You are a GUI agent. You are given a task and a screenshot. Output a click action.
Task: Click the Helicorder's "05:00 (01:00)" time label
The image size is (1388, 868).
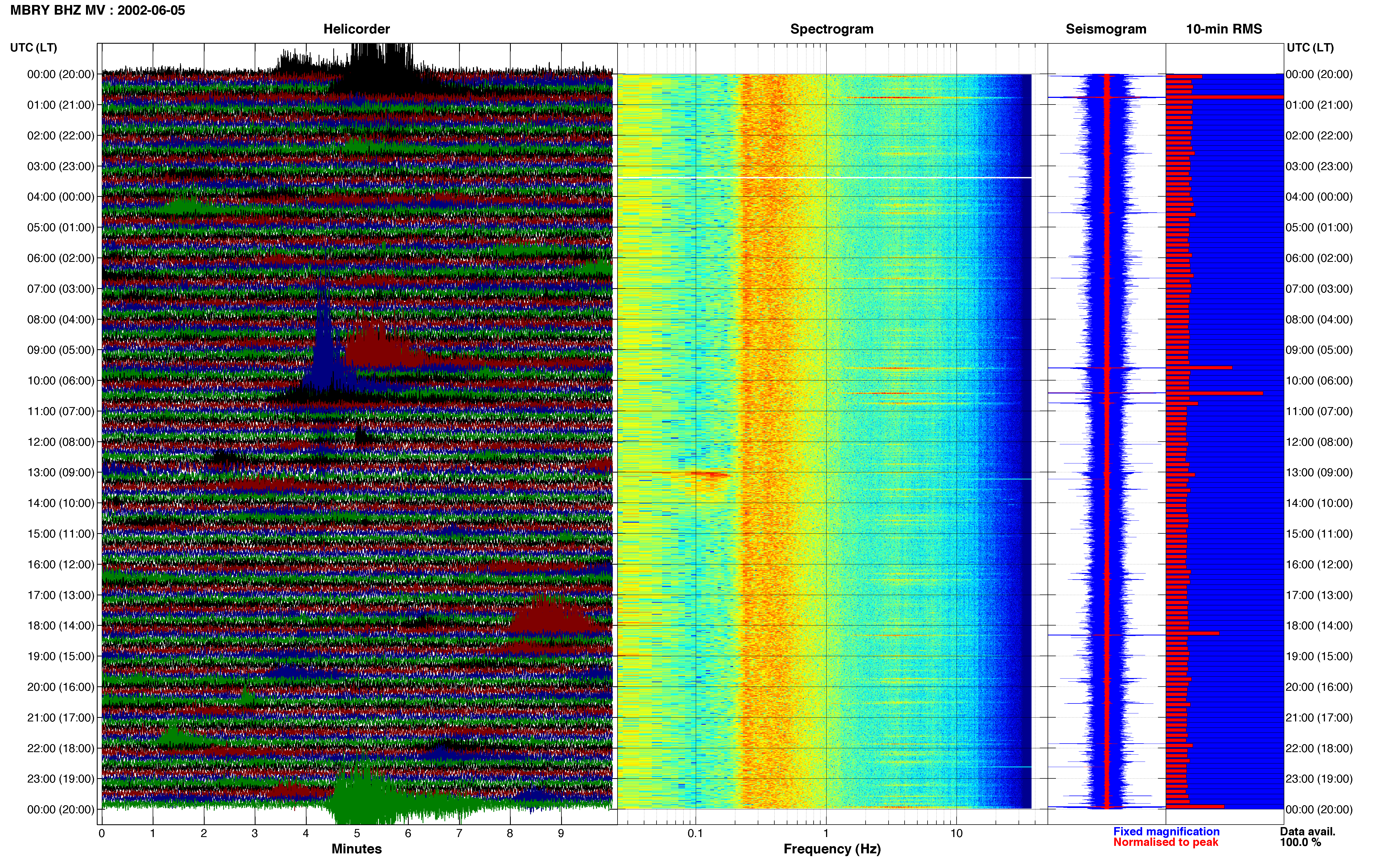point(61,227)
